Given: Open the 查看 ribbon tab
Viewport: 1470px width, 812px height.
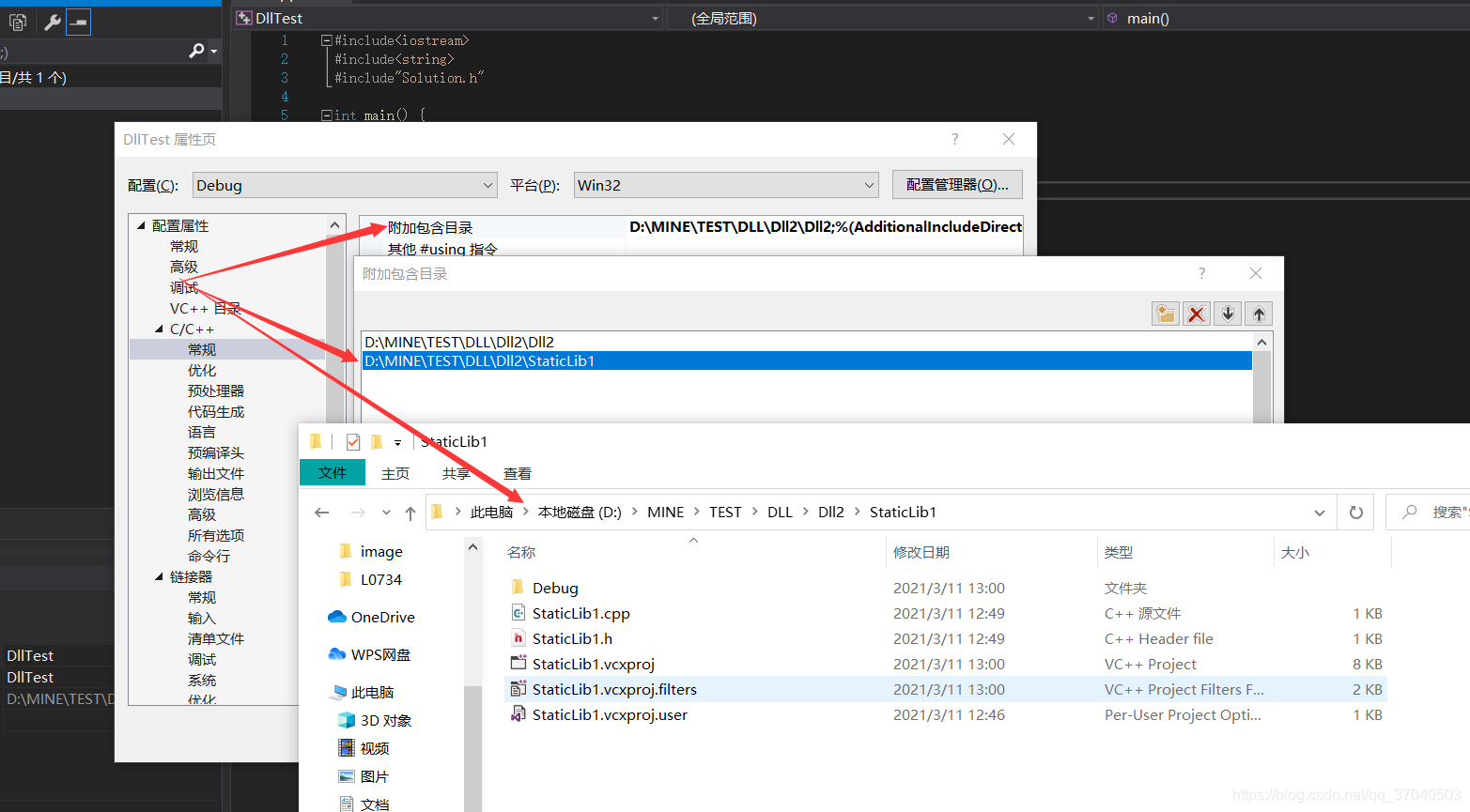Looking at the screenshot, I should [x=518, y=473].
